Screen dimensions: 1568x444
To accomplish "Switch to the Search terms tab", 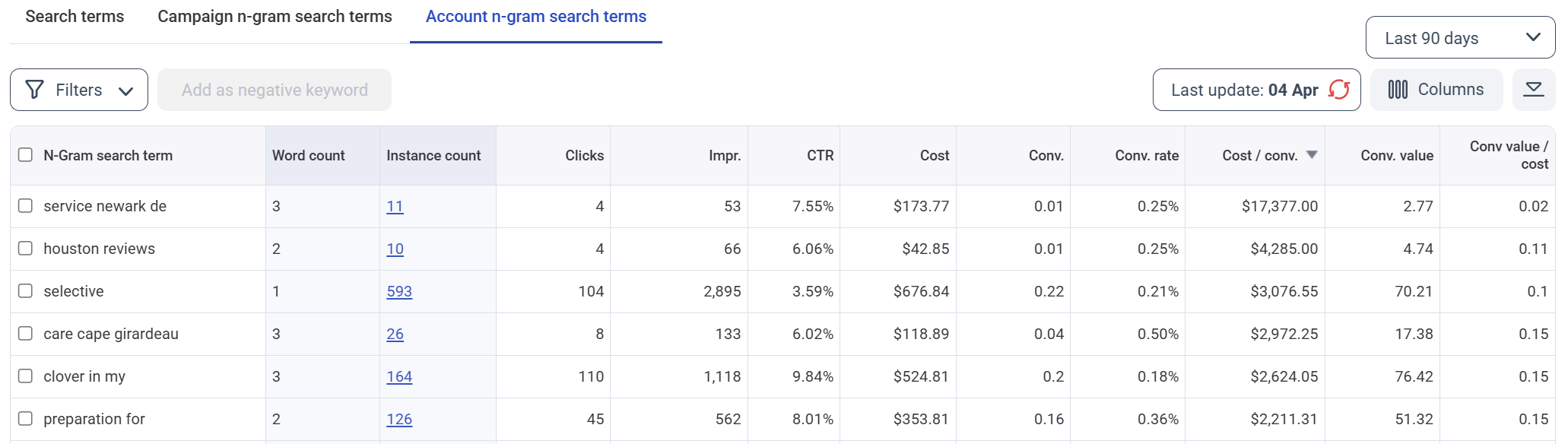I will click(x=75, y=17).
